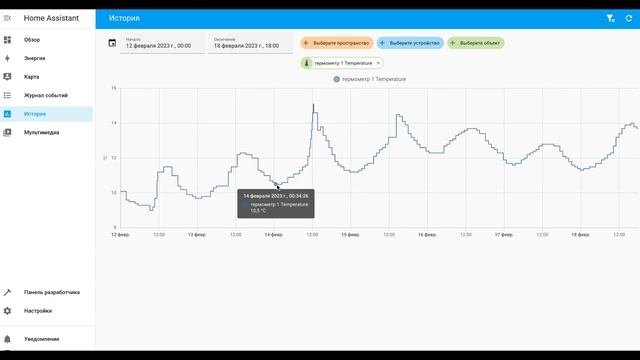Open the Обзор dashboard icon
The height and width of the screenshot is (360, 640).
point(7,40)
